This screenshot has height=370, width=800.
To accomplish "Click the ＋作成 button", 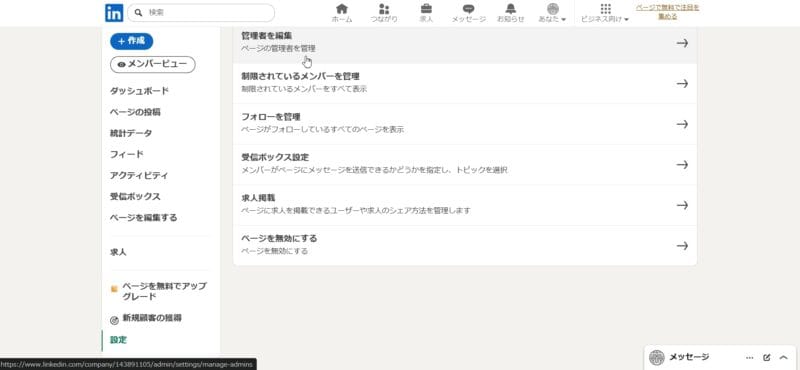I will coord(132,41).
